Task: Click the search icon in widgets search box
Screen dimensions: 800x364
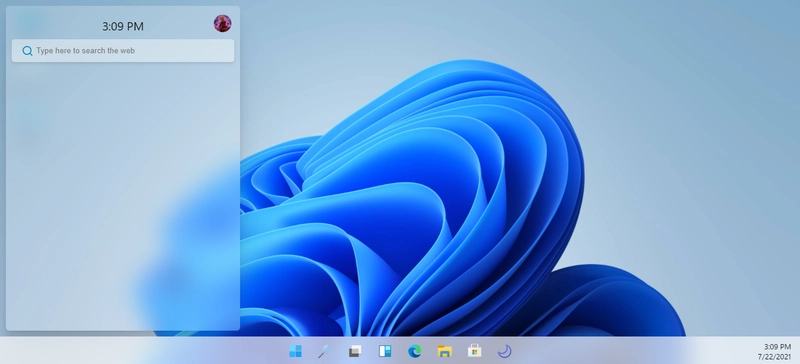Action: (x=28, y=51)
